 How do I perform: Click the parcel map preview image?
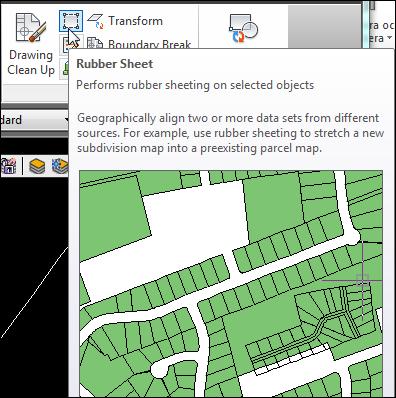click(x=231, y=284)
